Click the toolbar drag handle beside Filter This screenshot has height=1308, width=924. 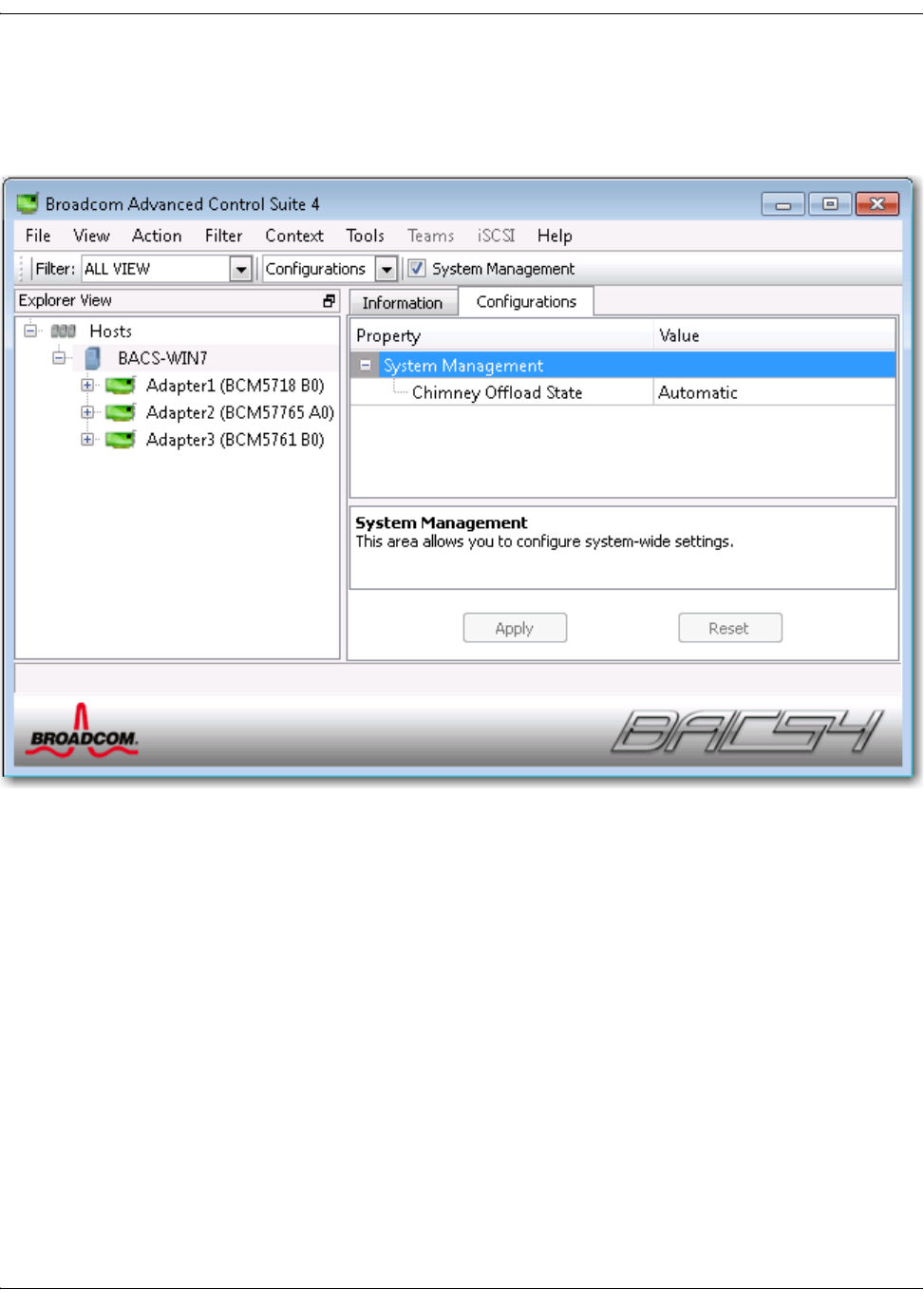[22, 269]
